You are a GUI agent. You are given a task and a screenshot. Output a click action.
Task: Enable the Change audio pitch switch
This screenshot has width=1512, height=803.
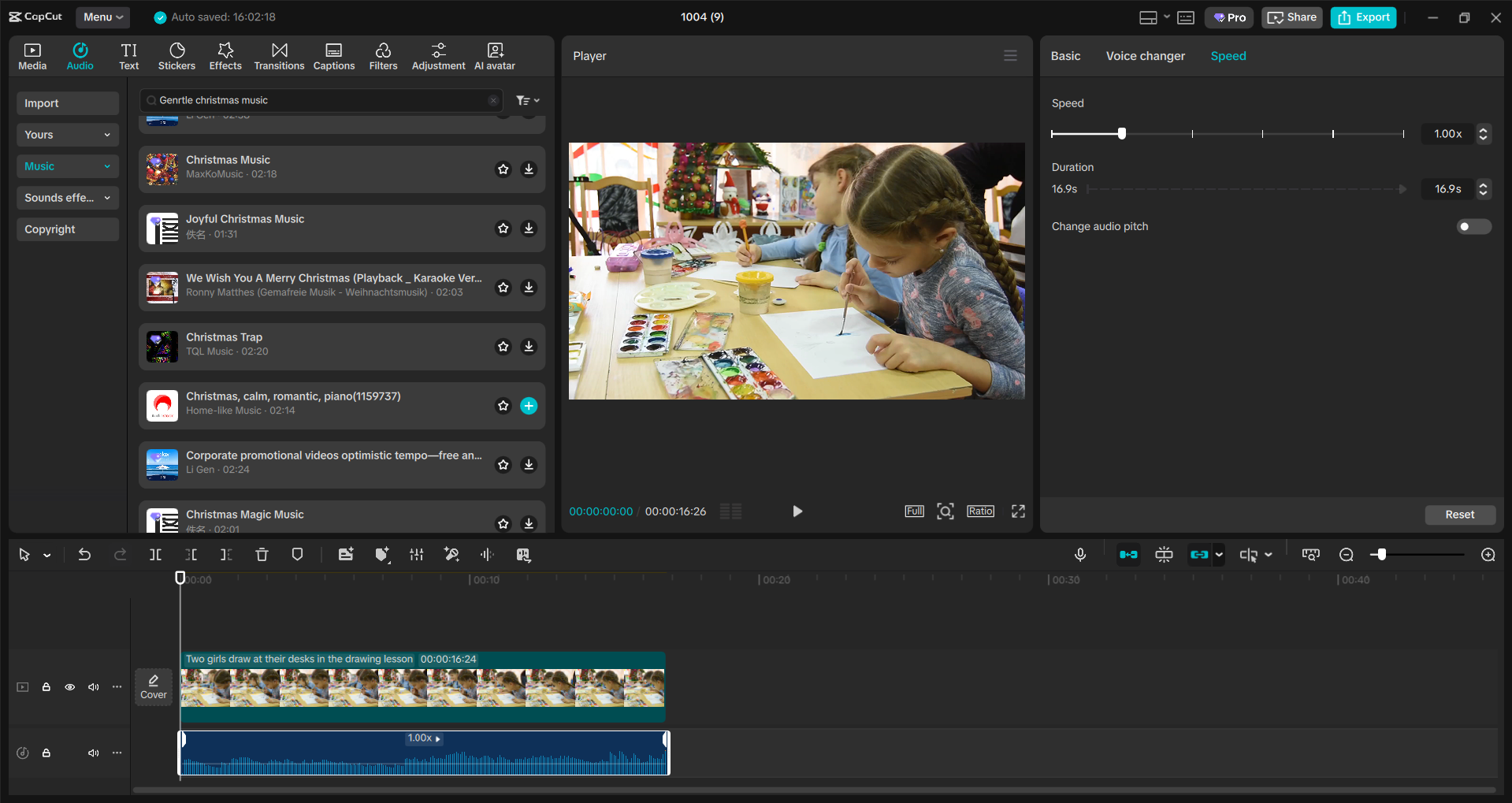coord(1473,226)
